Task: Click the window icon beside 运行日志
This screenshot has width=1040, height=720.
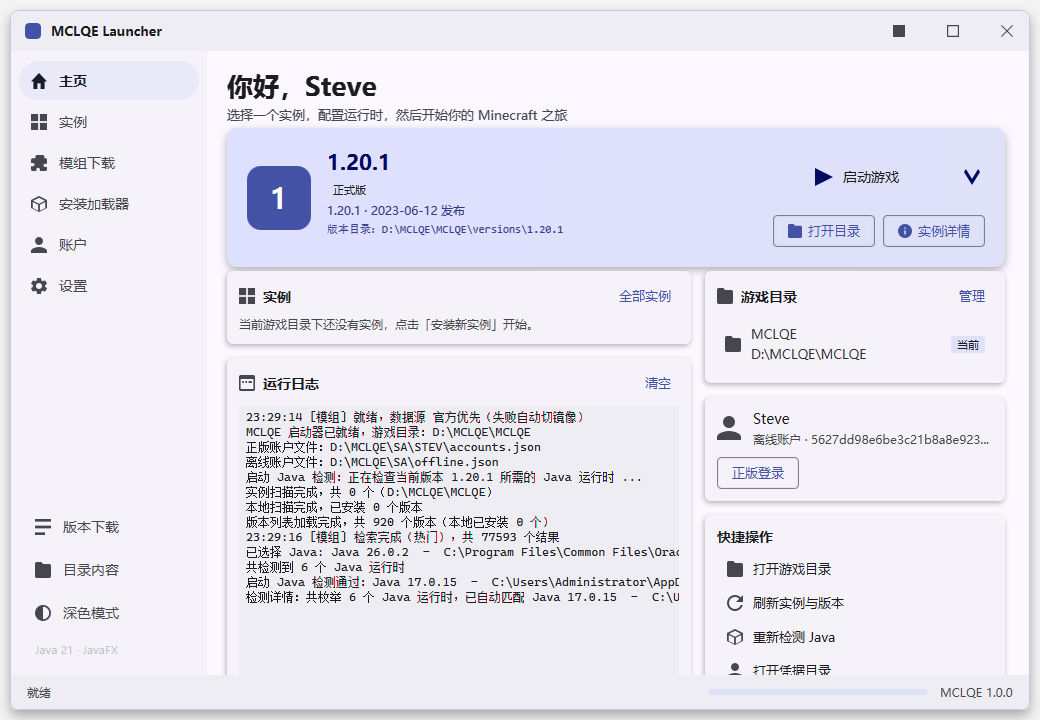Action: (247, 383)
